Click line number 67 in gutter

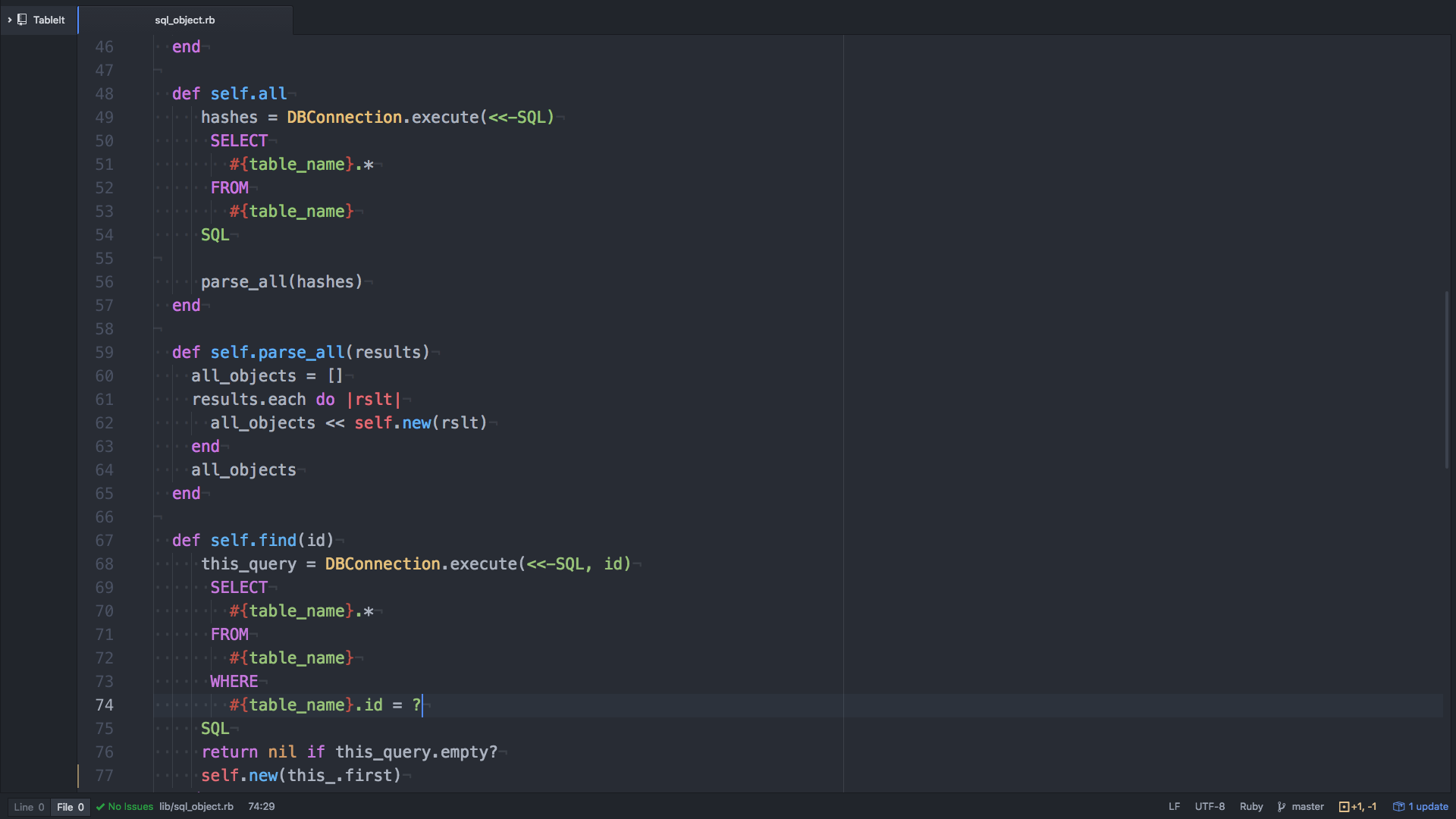(x=104, y=541)
